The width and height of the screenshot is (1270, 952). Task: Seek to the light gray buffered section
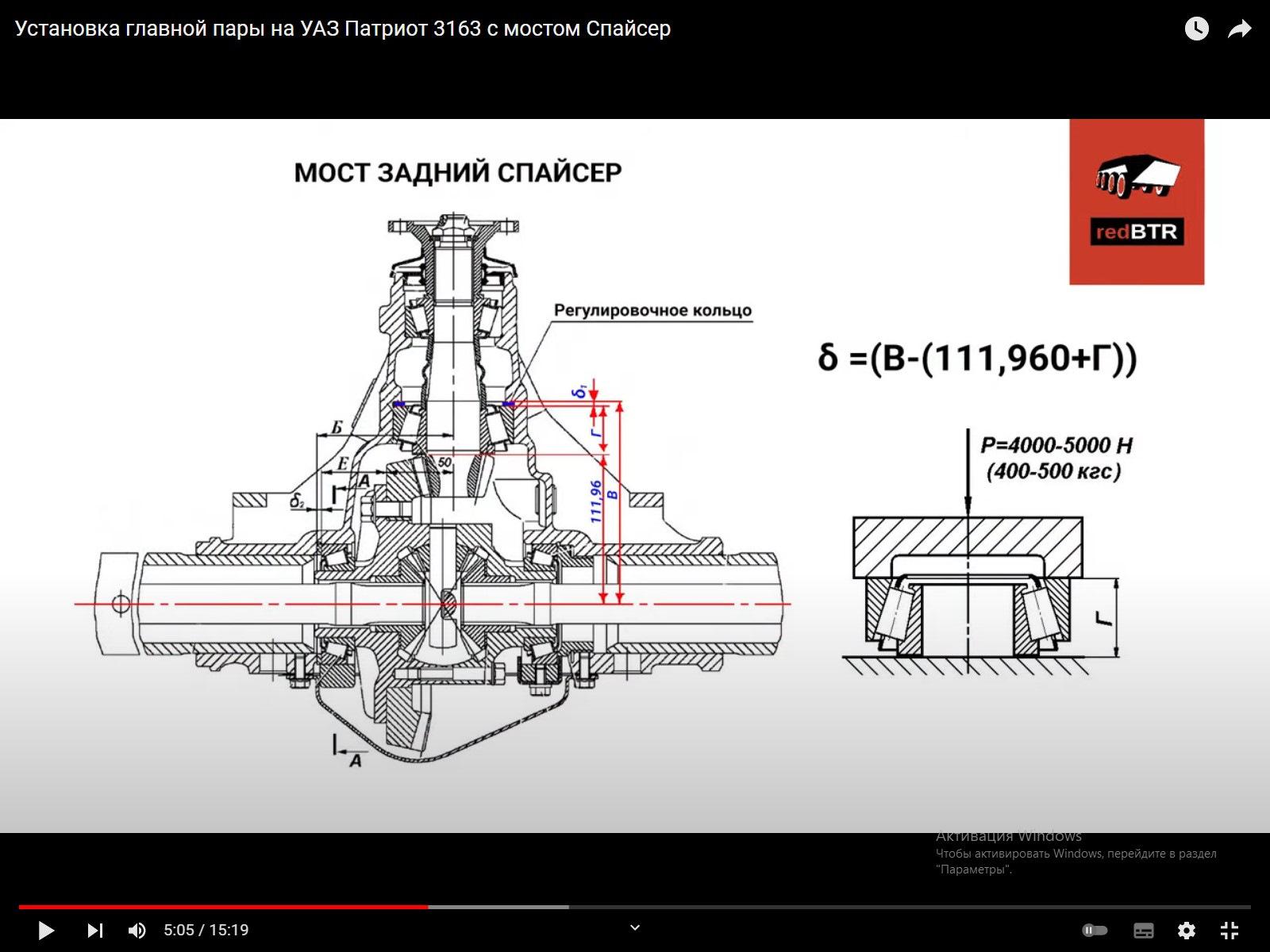[498, 907]
